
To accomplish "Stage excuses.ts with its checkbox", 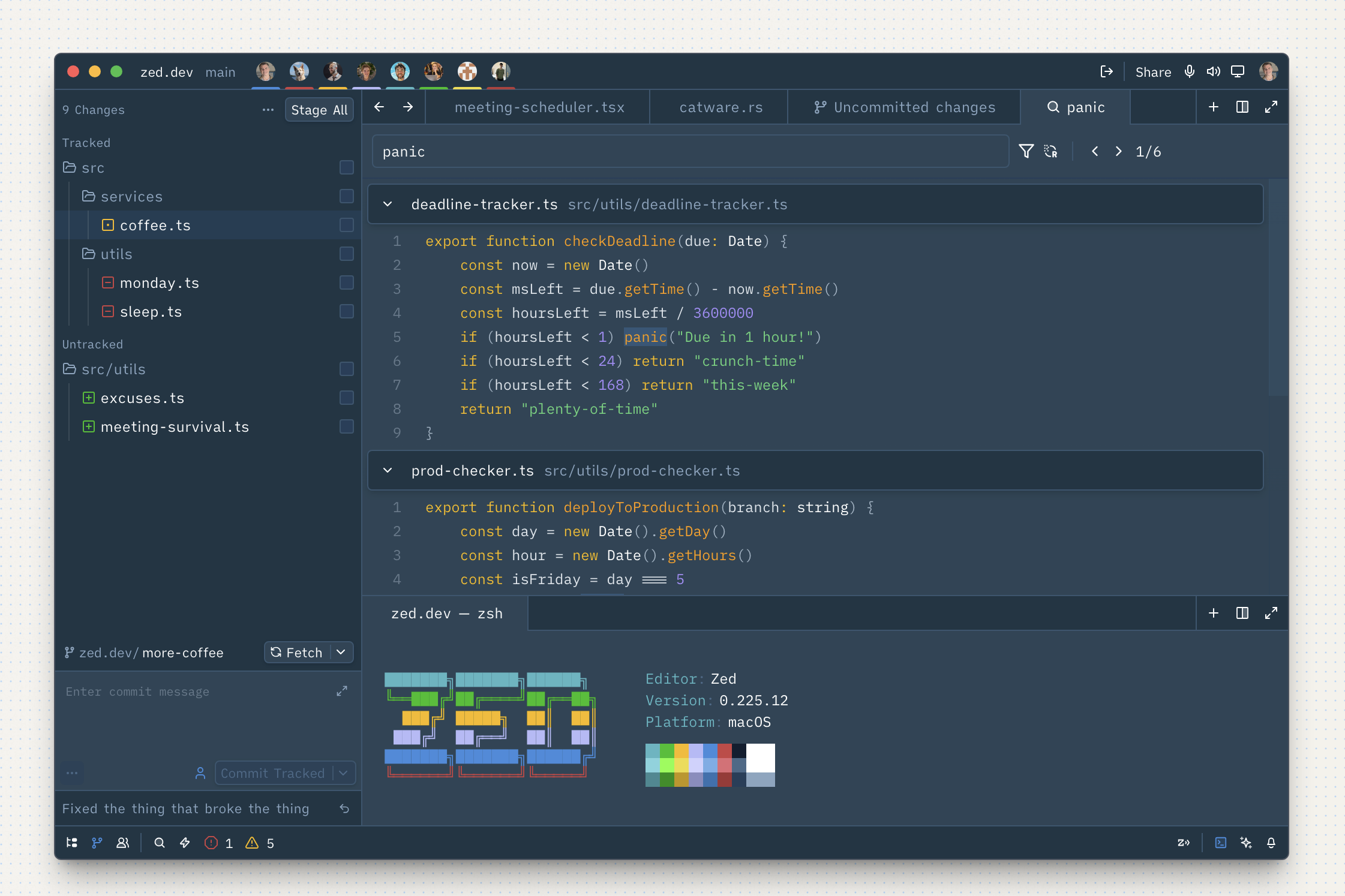I will 347,398.
